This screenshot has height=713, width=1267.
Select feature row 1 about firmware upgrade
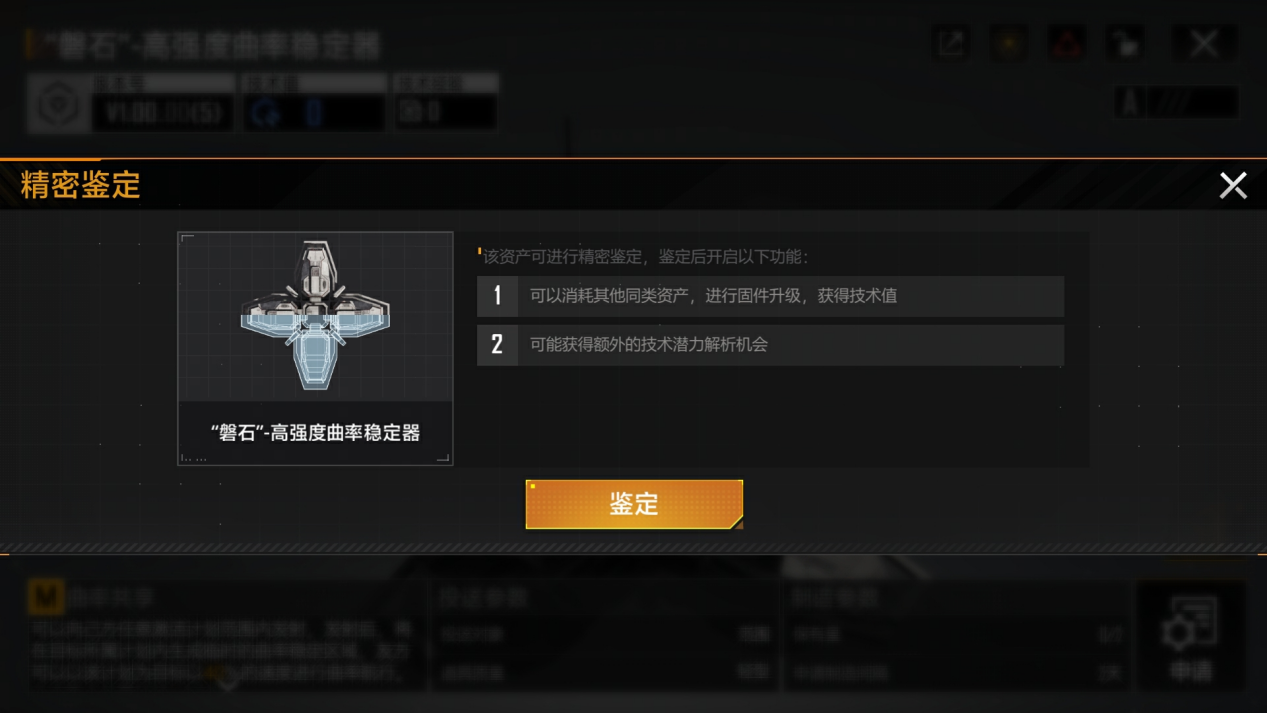point(770,296)
